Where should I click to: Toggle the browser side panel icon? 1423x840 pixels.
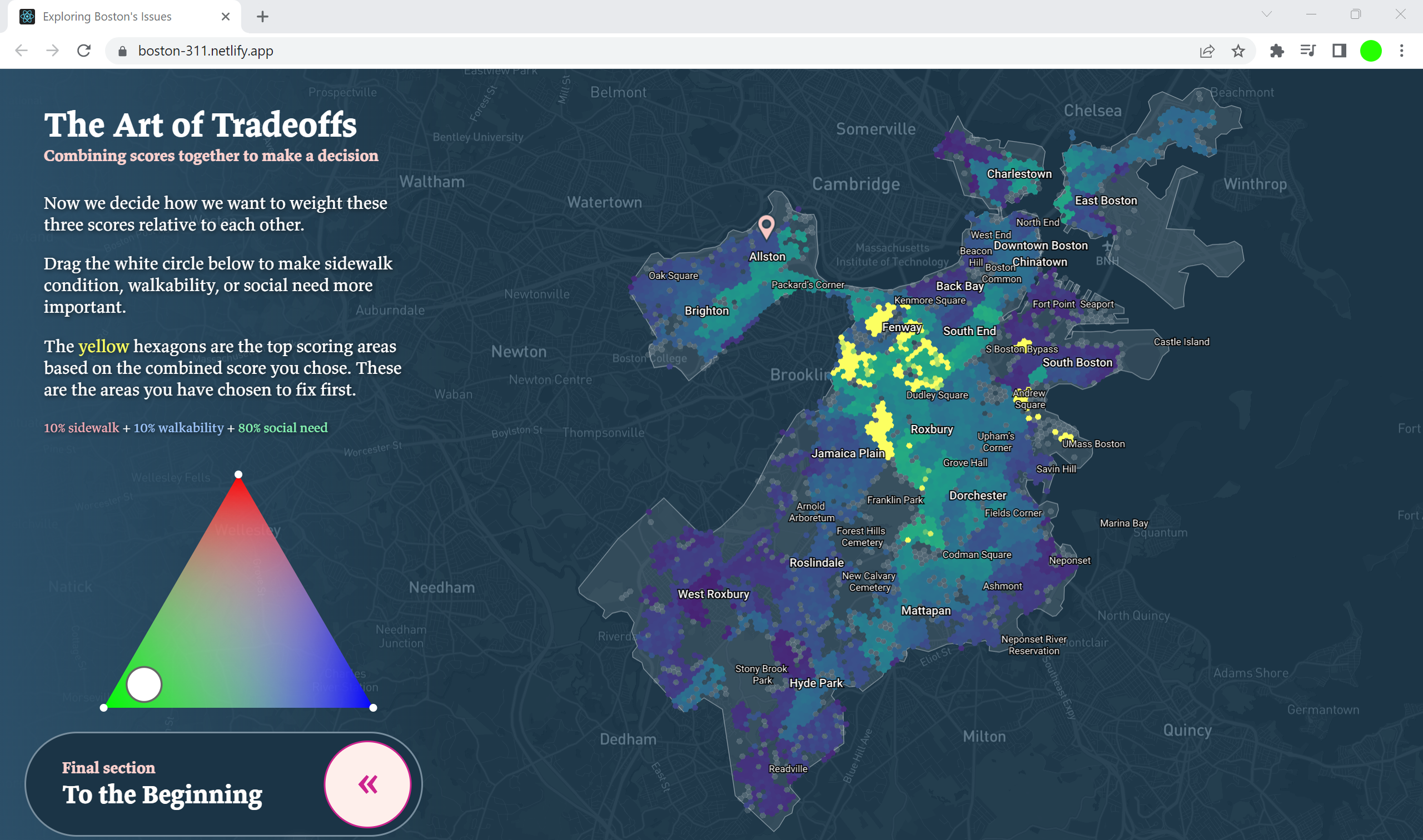click(1339, 51)
